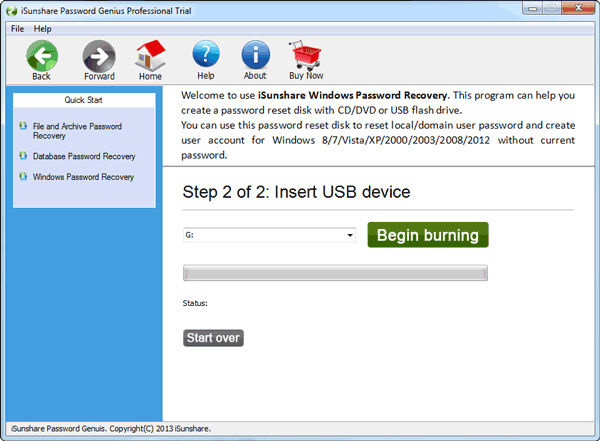This screenshot has height=441, width=600.
Task: Click icon beside File and Archive Password Recovery
Action: [x=23, y=126]
